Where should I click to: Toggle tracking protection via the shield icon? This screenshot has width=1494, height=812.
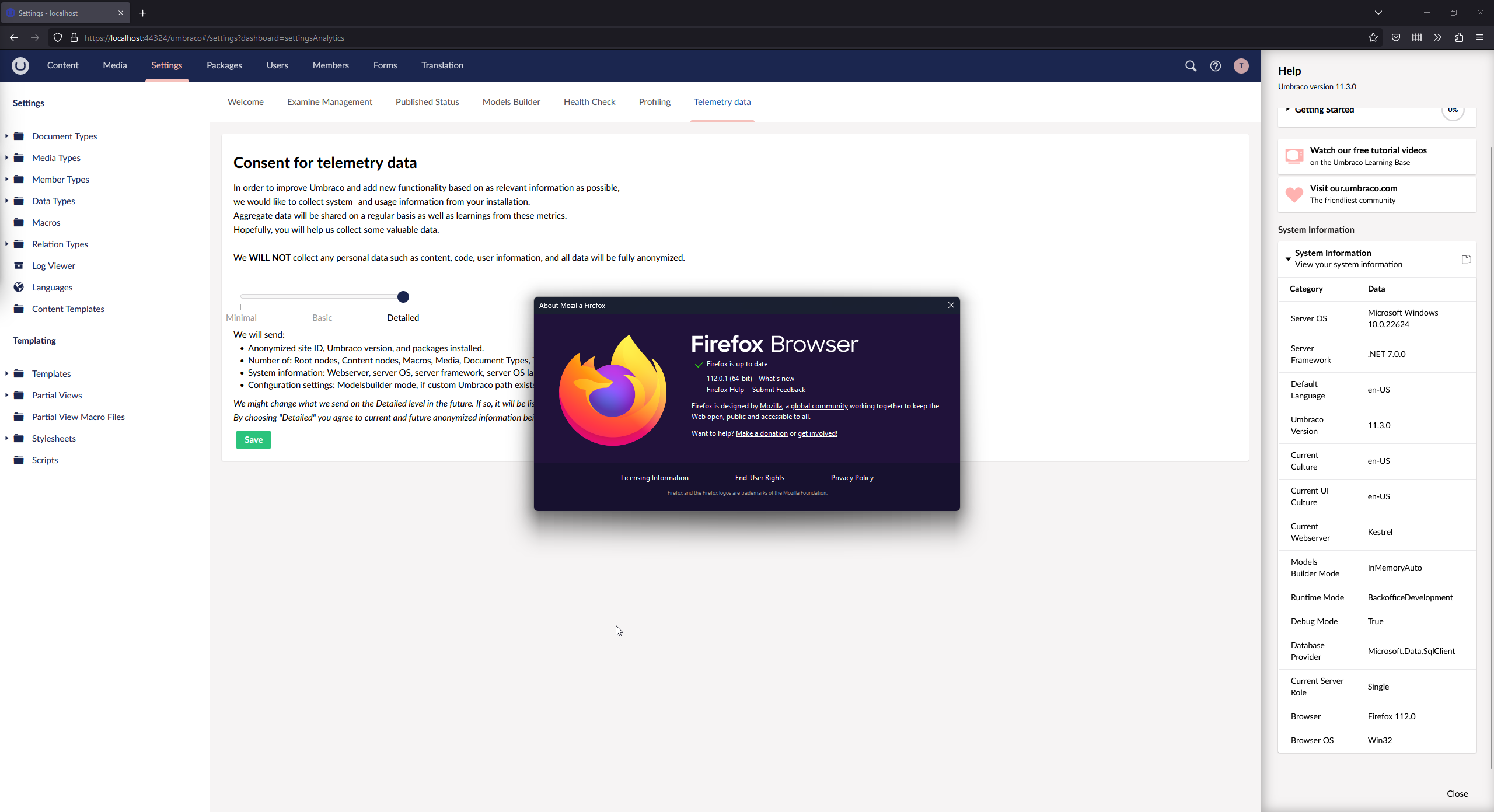tap(57, 37)
